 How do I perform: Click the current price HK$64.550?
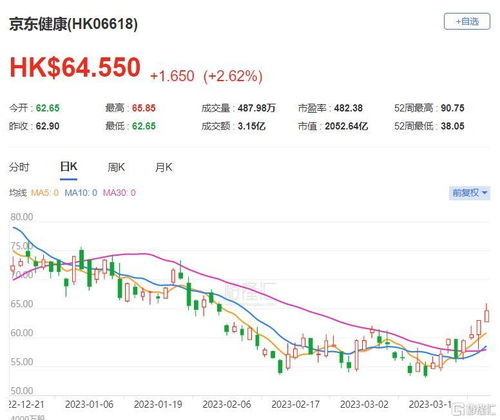coord(75,67)
